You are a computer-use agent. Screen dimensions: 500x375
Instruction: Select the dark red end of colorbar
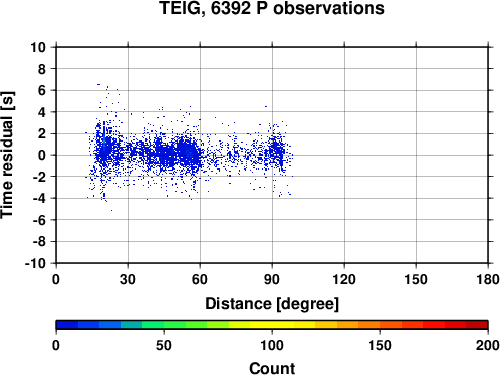pos(477,325)
